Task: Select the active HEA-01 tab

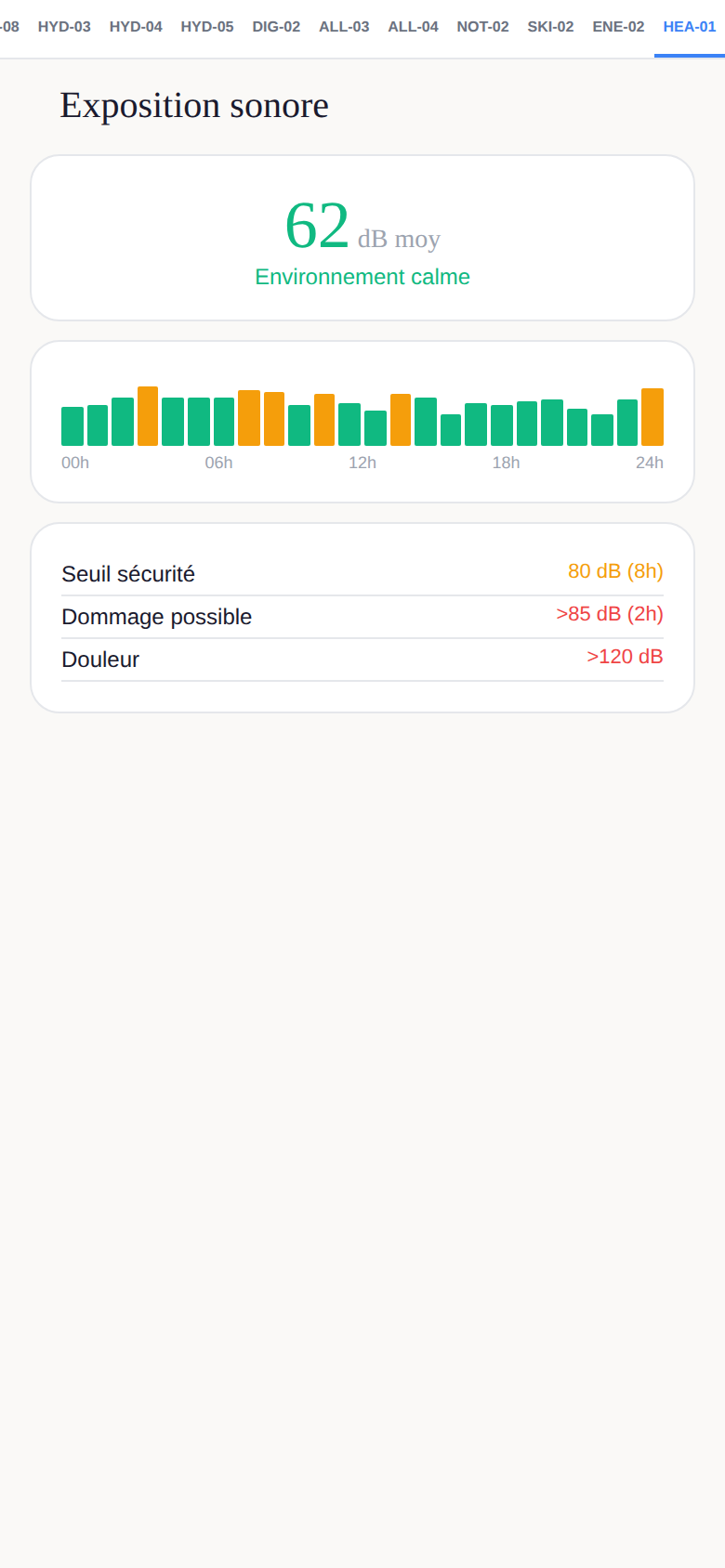Action: point(690,27)
